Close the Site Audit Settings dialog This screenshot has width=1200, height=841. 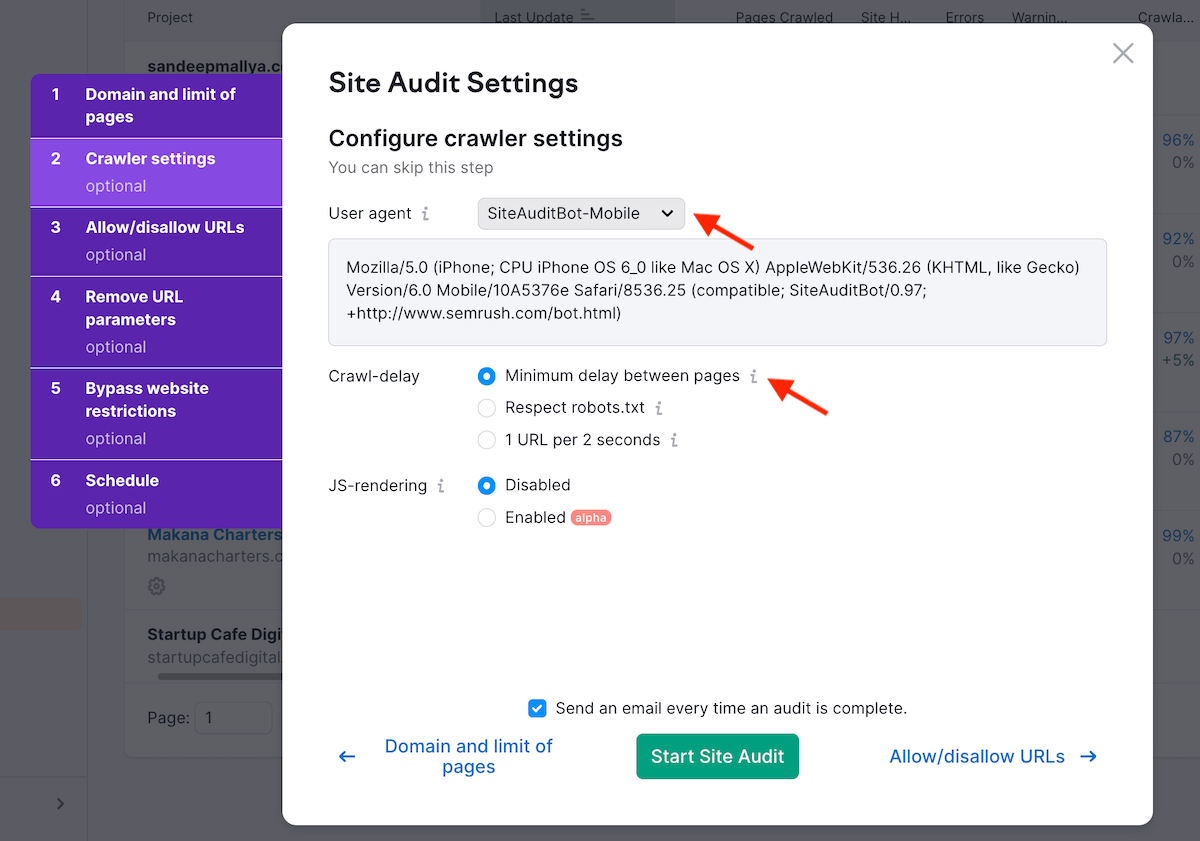[1123, 54]
